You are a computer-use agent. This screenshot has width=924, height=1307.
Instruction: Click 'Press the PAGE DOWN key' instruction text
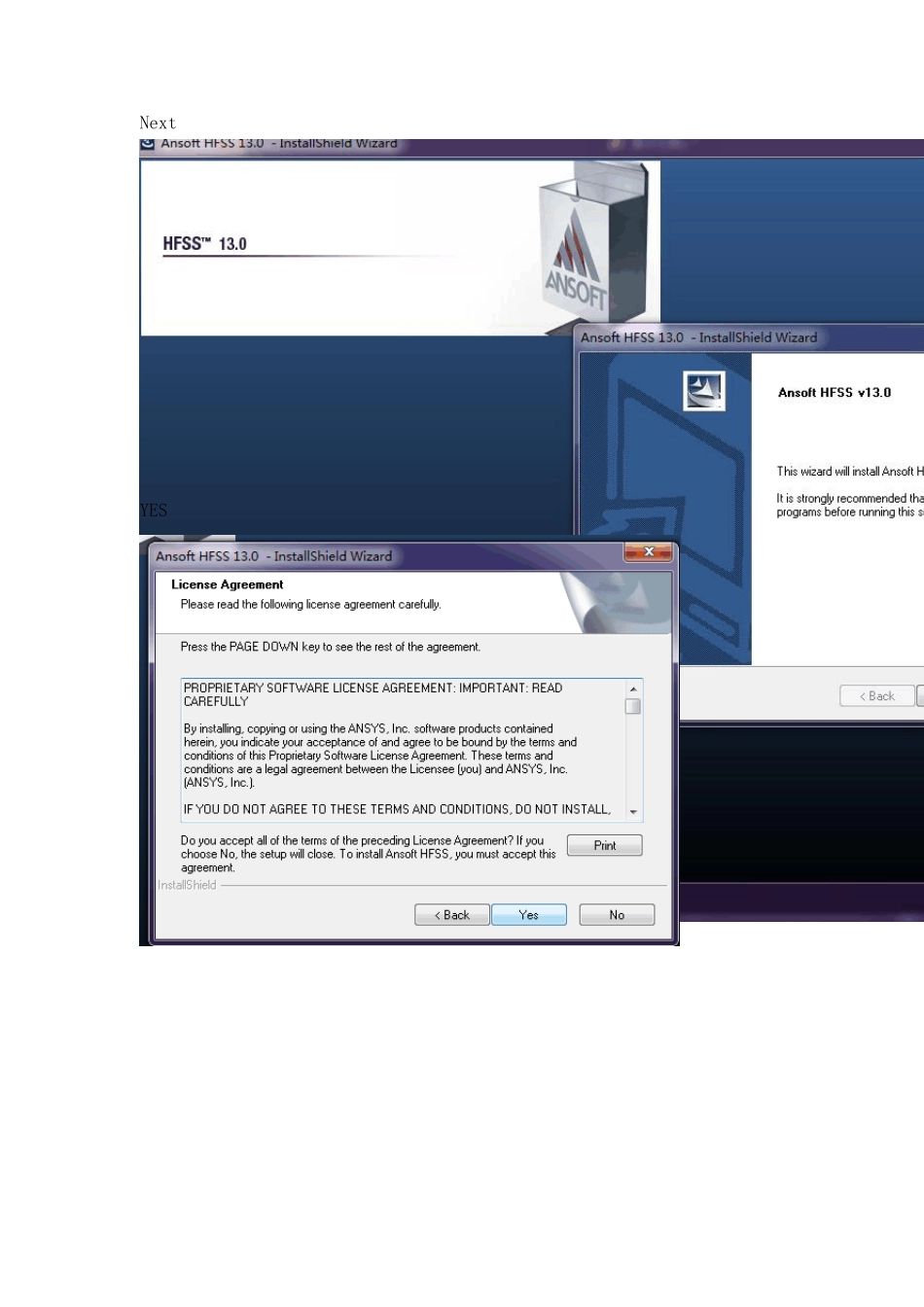coord(330,647)
